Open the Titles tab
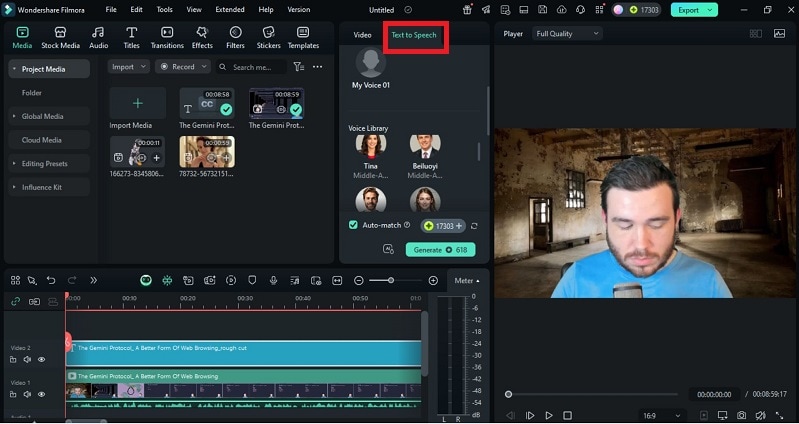Image resolution: width=799 pixels, height=424 pixels. click(x=131, y=38)
